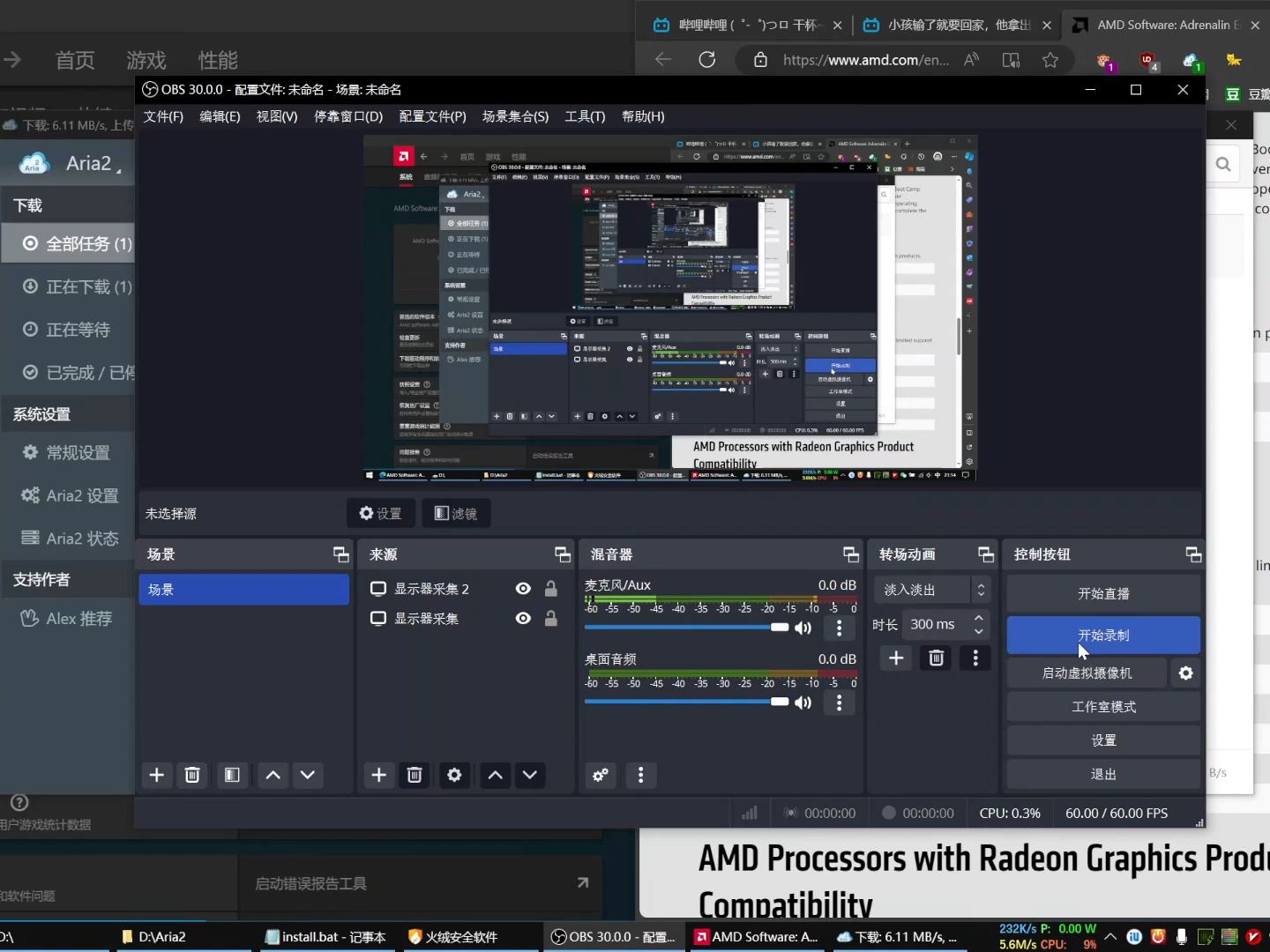Open mixer panel menu dots at the bottom
This screenshot has height=952, width=1270.
pyautogui.click(x=641, y=775)
